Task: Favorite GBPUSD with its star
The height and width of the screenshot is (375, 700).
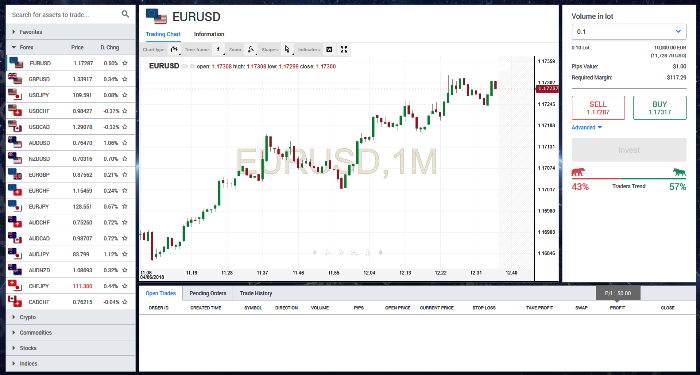Action: pyautogui.click(x=125, y=79)
